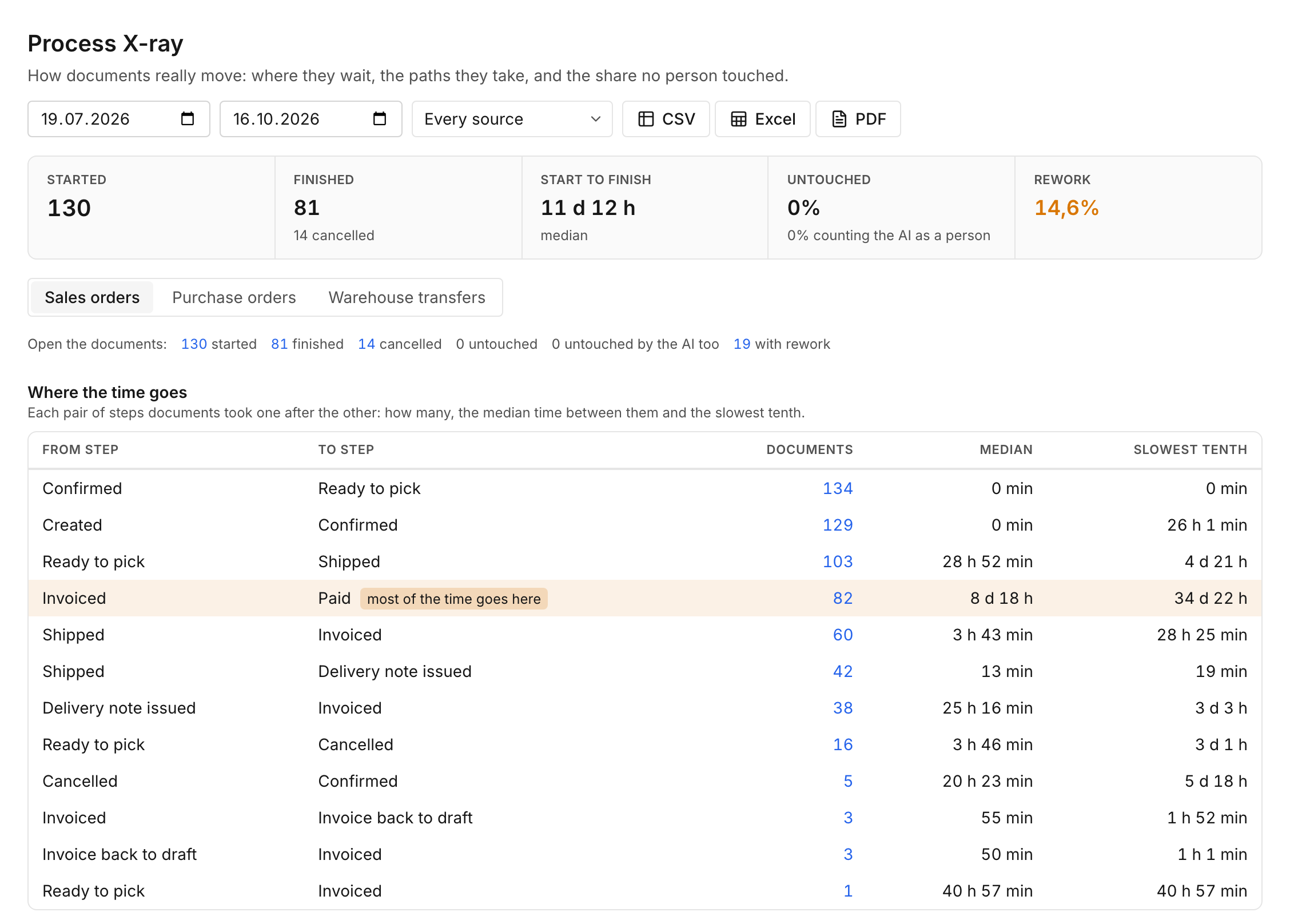The image size is (1290, 924).
Task: Expand the Every source dropdown
Action: (x=512, y=119)
